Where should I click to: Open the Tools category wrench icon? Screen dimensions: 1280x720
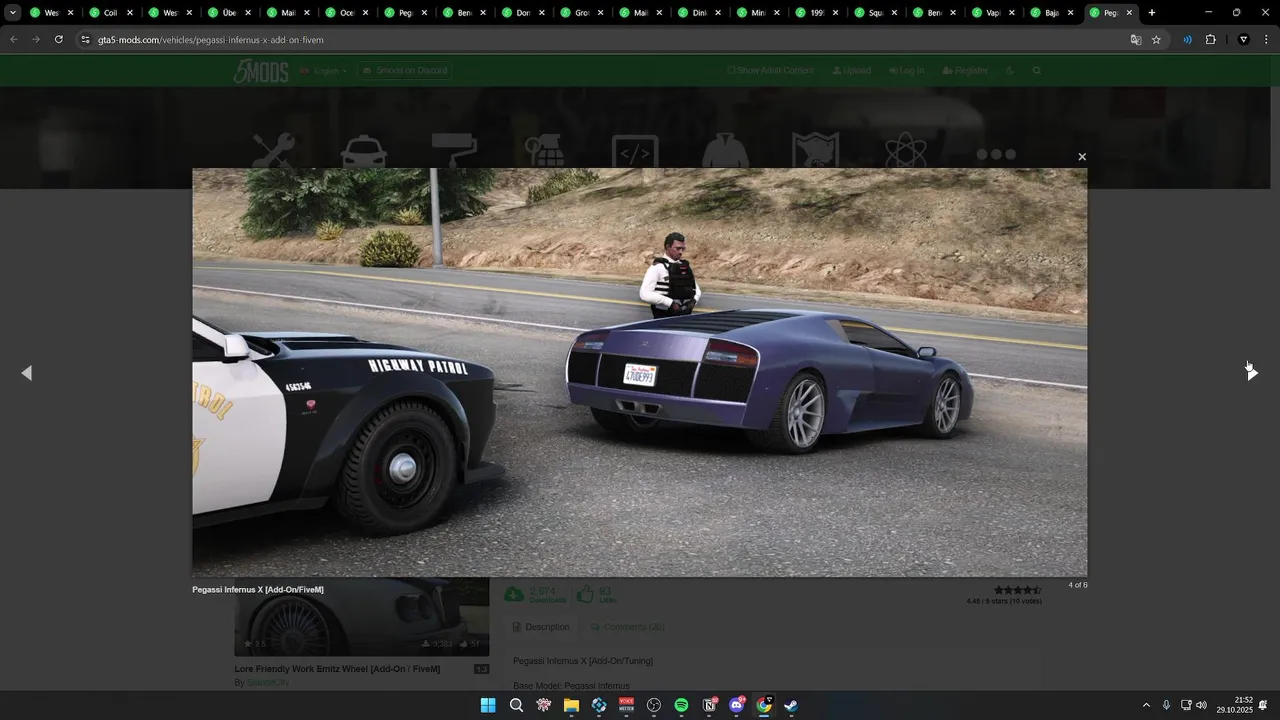272,151
